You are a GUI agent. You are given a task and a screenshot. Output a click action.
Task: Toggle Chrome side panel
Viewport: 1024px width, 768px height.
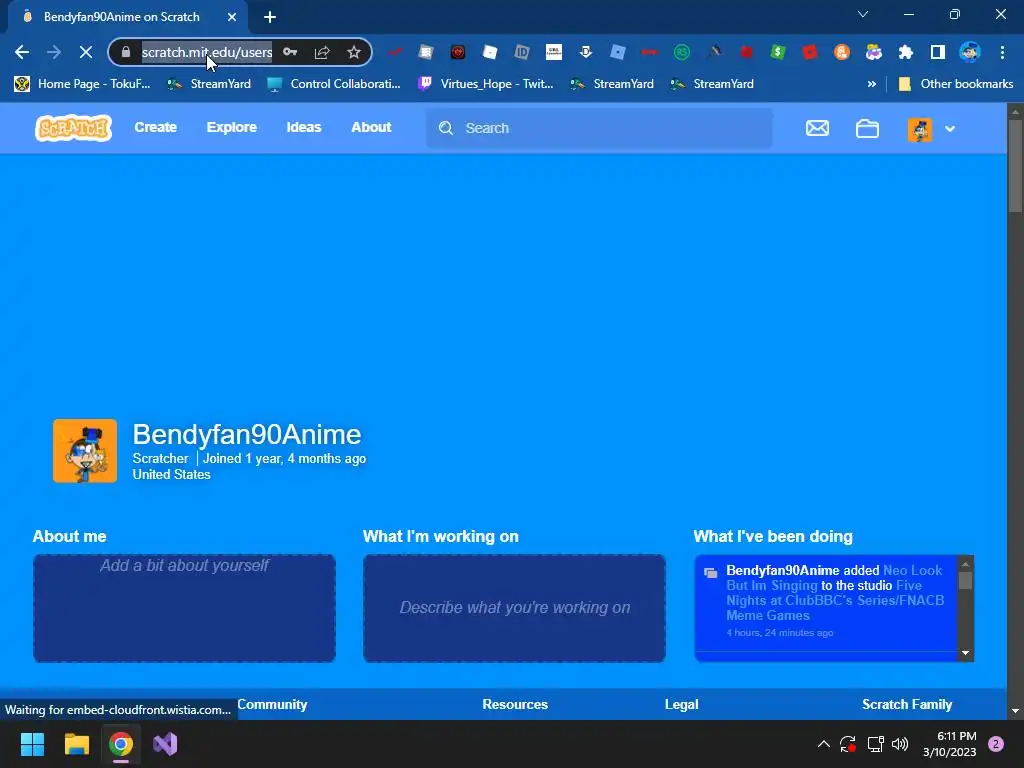pyautogui.click(x=938, y=52)
